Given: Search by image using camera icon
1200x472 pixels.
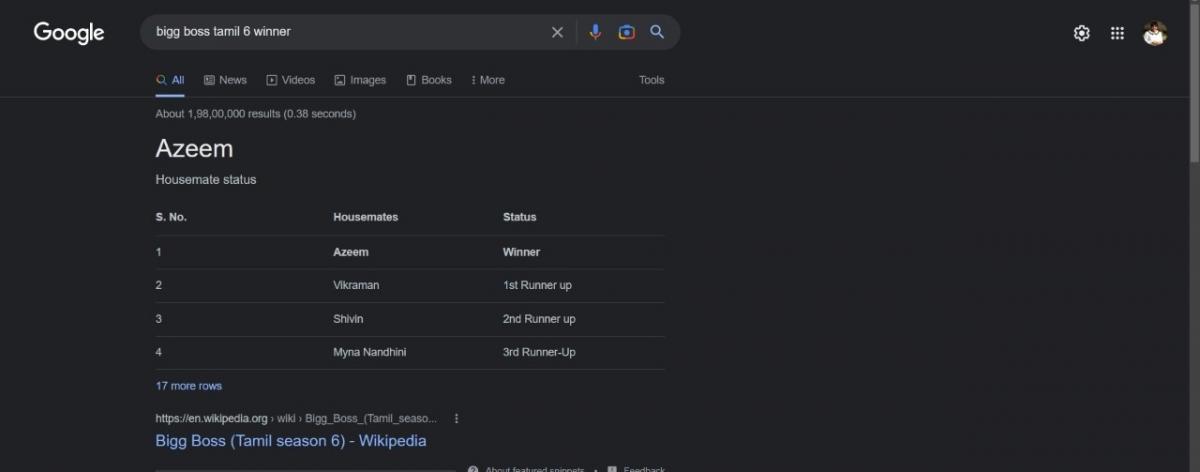Looking at the screenshot, I should point(626,32).
